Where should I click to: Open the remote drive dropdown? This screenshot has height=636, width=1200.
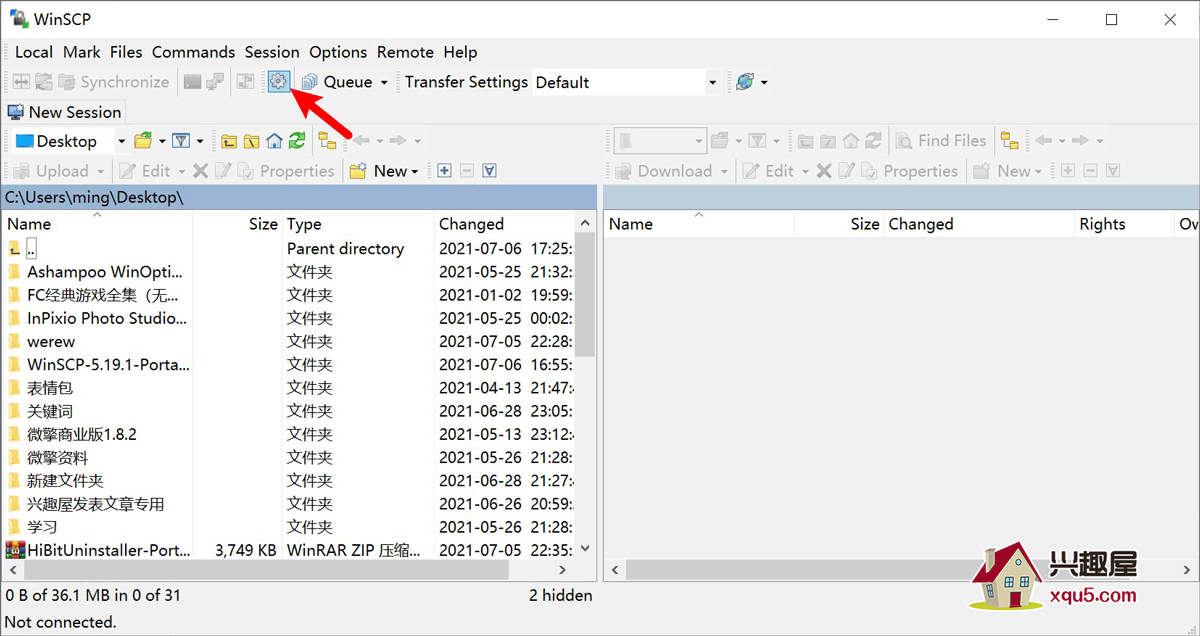coord(699,141)
